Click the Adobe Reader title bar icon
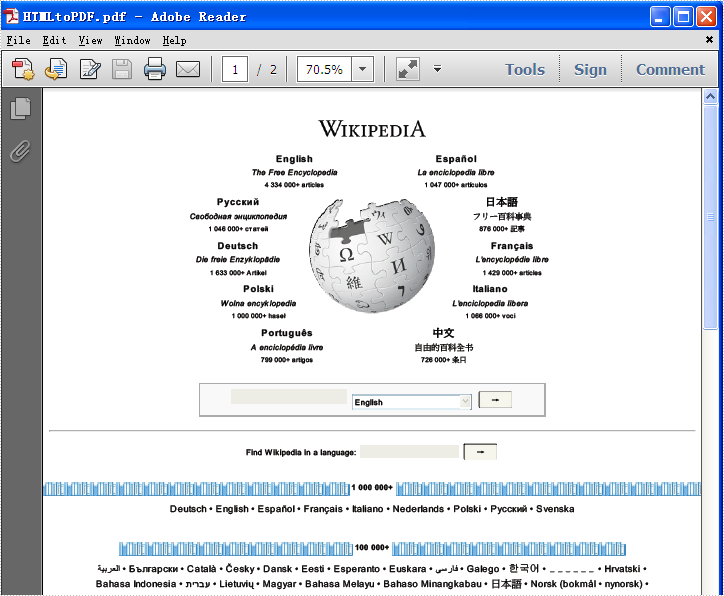 (11, 16)
